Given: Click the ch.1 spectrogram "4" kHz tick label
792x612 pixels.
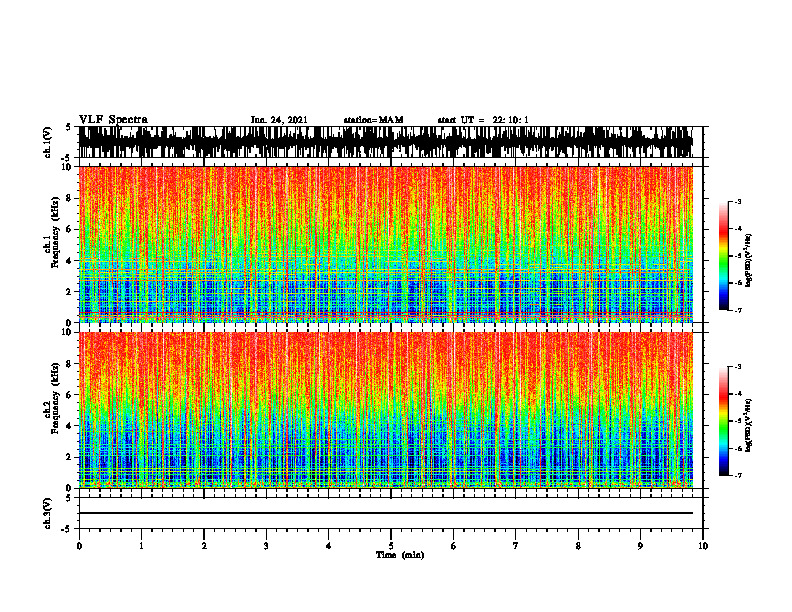Looking at the screenshot, I should (69, 261).
